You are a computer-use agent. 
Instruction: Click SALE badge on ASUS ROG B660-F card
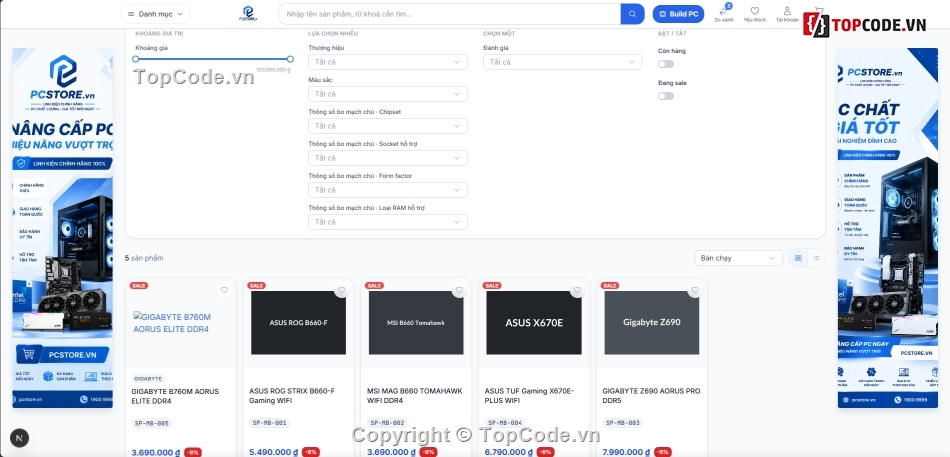(256, 285)
